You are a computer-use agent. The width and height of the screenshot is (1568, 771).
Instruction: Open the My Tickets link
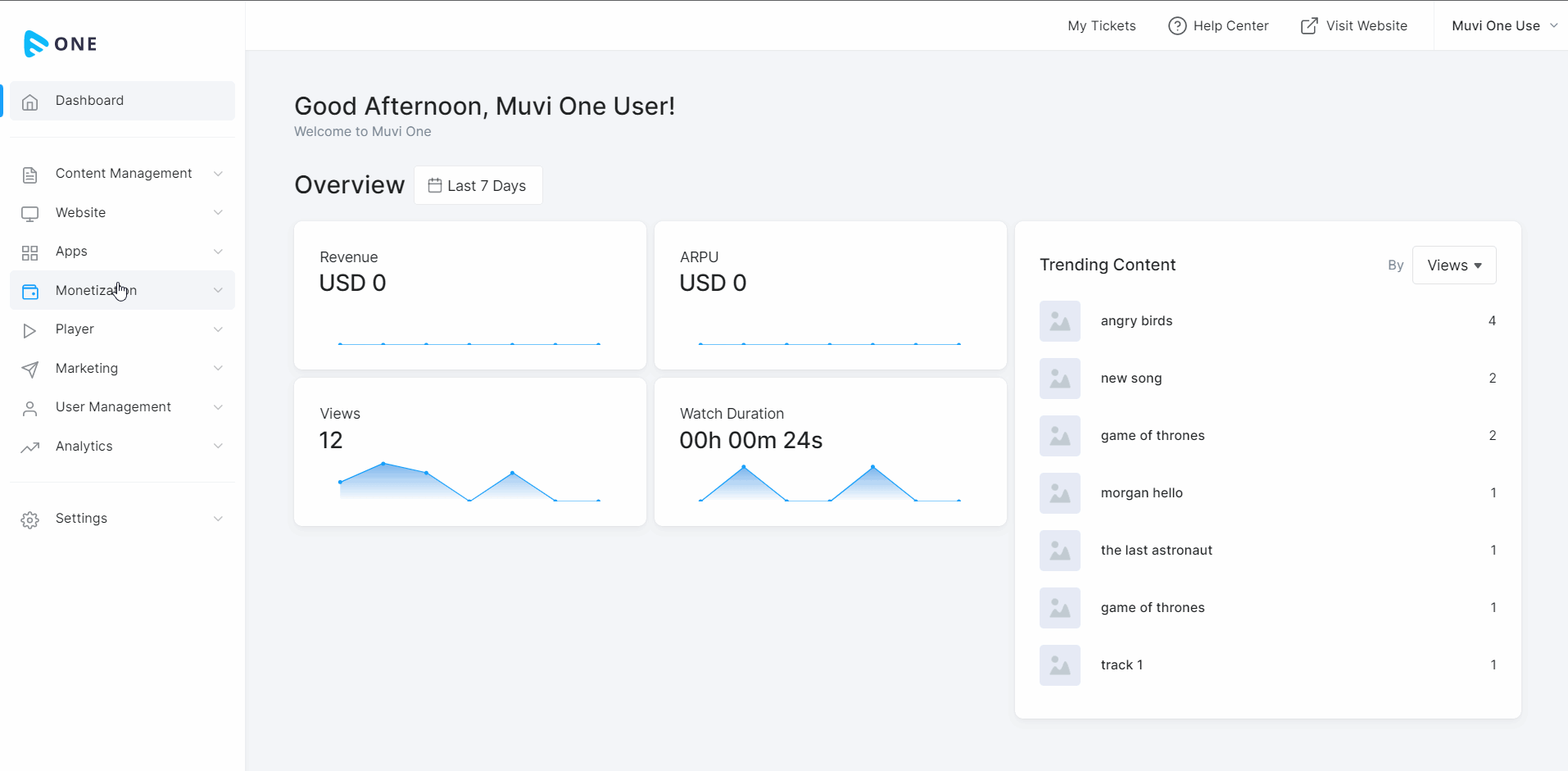(x=1101, y=26)
